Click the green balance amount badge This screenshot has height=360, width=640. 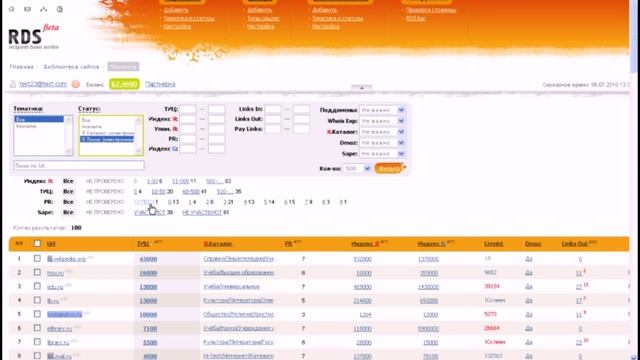coord(124,84)
